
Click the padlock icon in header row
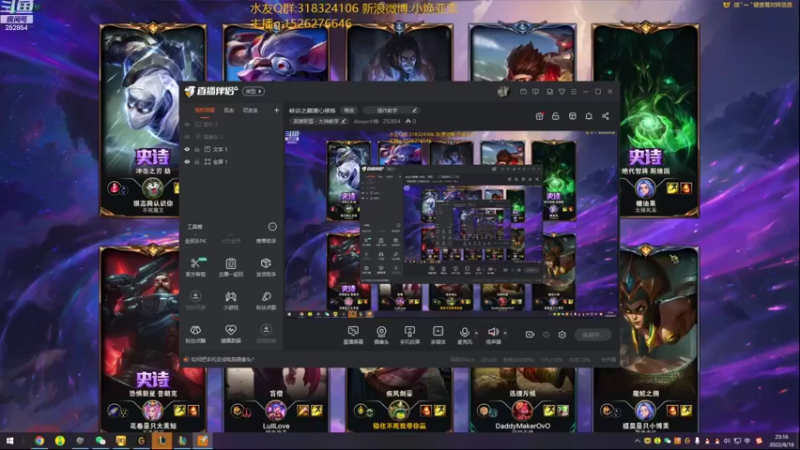(556, 116)
